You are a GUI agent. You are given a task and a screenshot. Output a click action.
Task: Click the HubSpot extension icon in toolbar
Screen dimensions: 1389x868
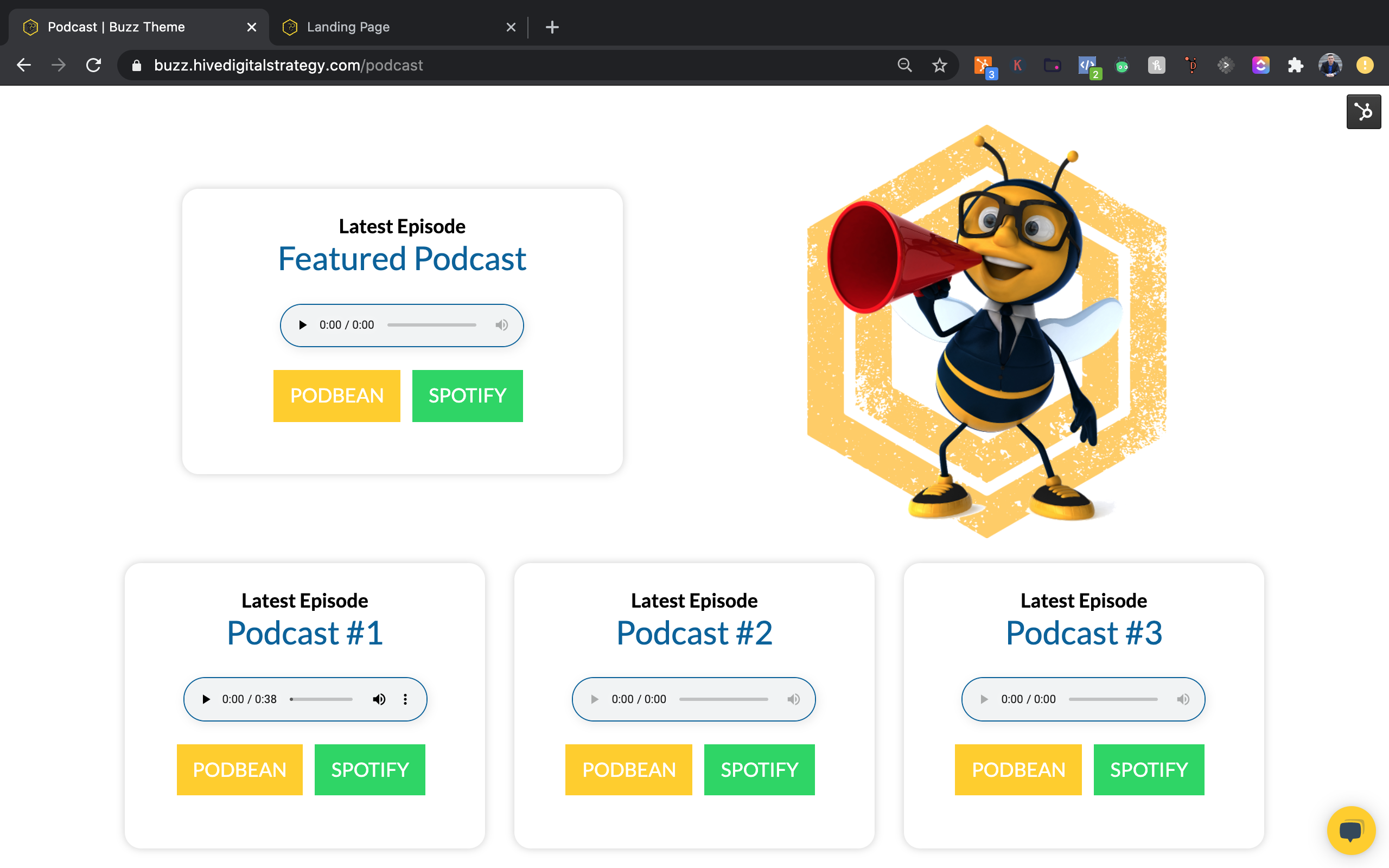[983, 65]
